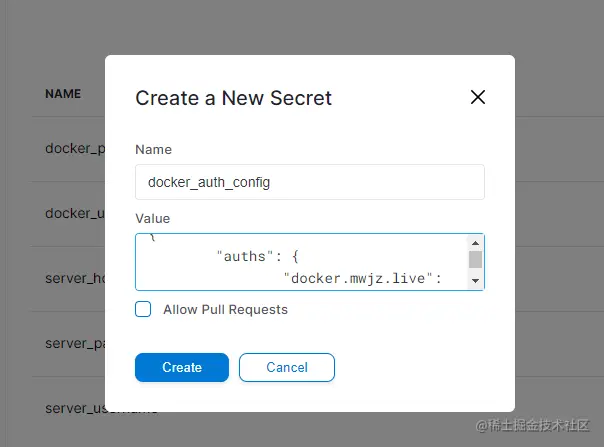The height and width of the screenshot is (447, 604).
Task: Click the Value textarea scroll-down arrow
Action: pos(475,281)
